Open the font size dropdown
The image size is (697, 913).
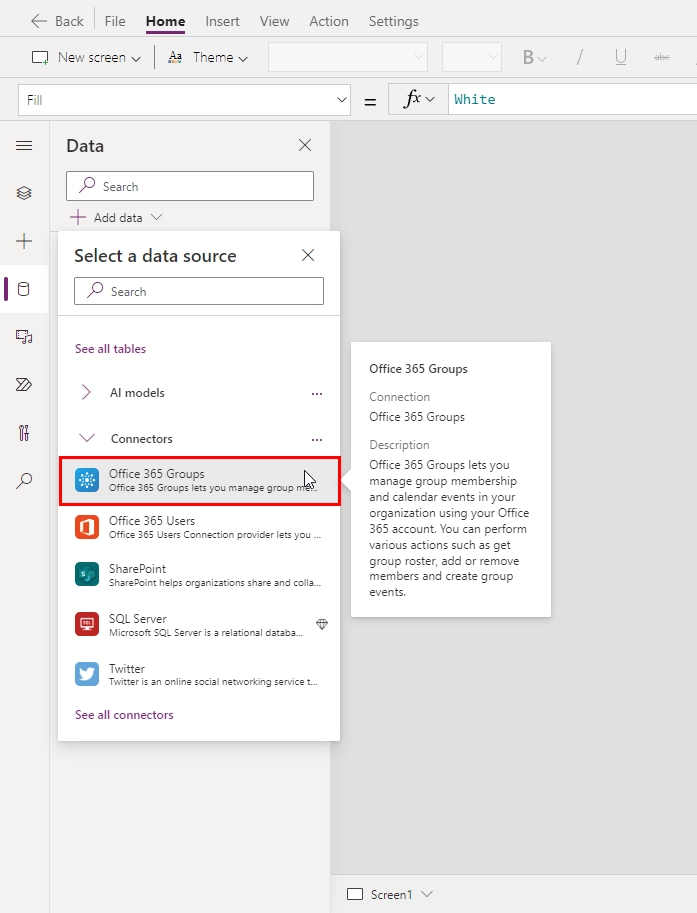coord(472,57)
